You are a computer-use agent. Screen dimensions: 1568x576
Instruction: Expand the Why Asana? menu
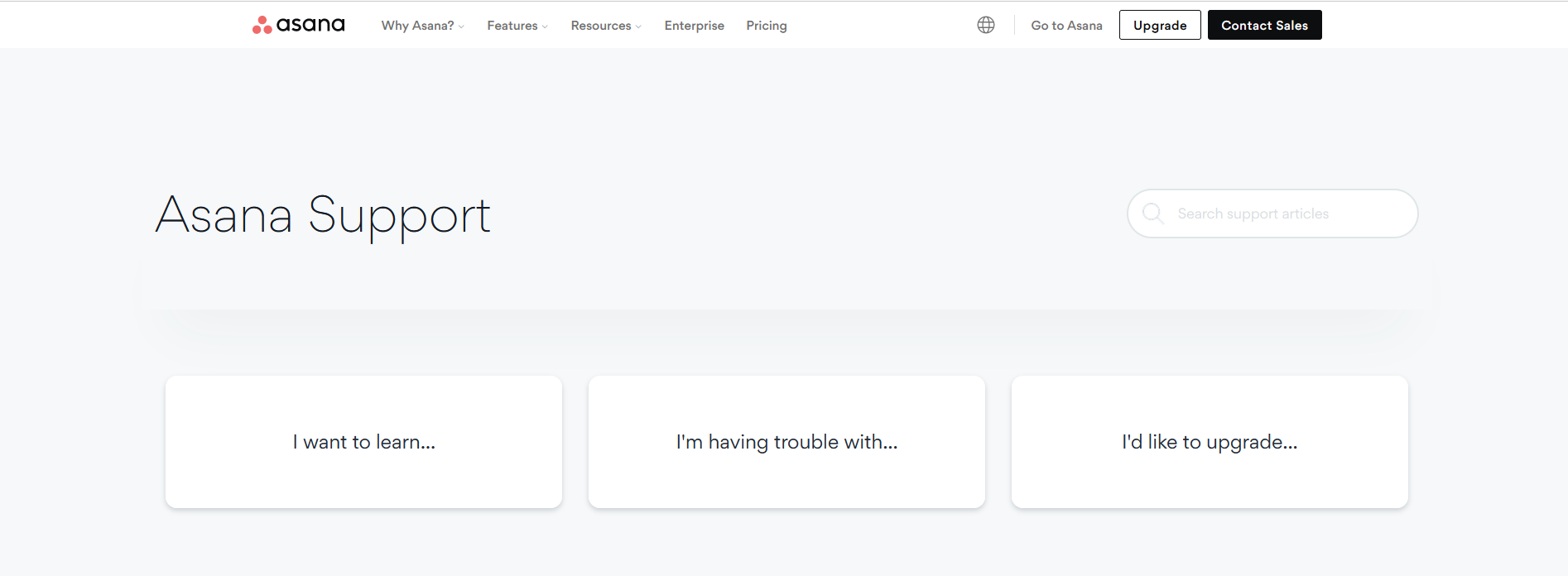pyautogui.click(x=423, y=26)
